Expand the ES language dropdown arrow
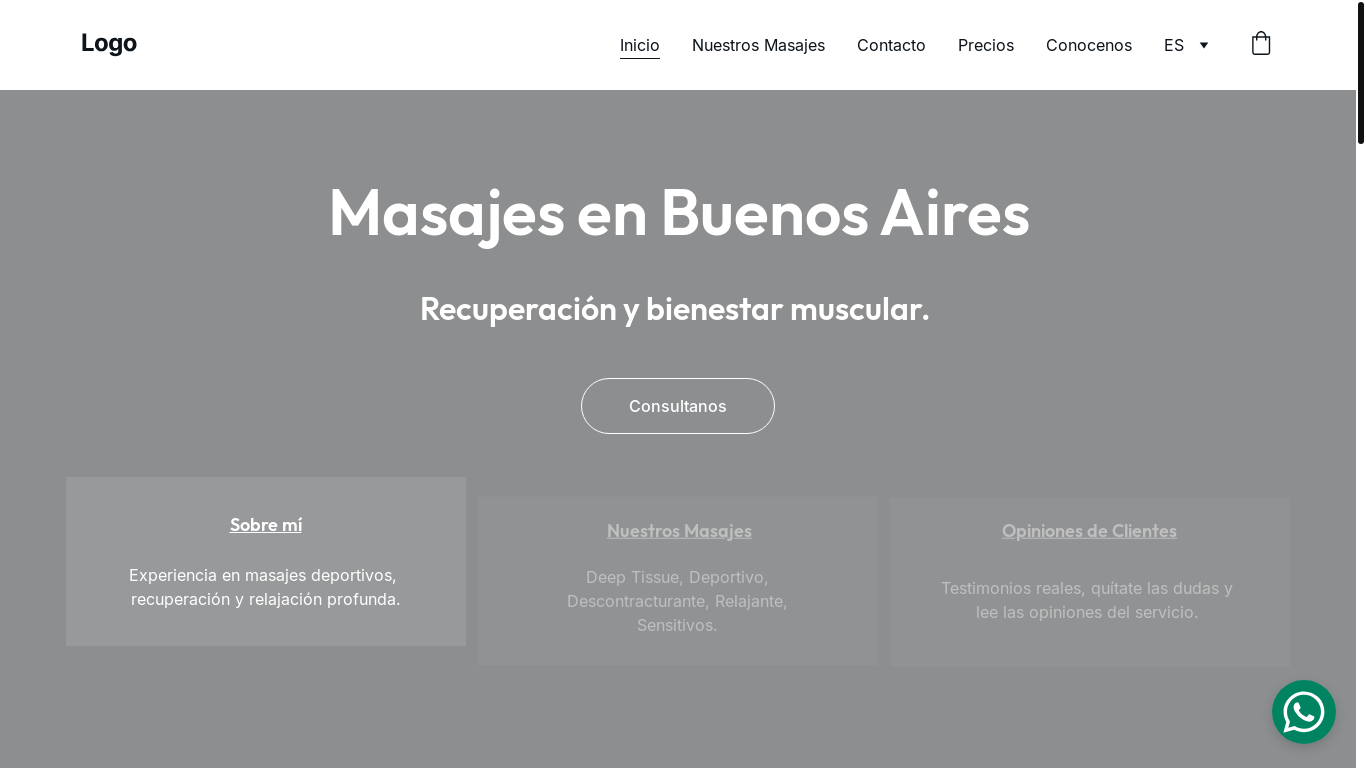 pos(1204,45)
